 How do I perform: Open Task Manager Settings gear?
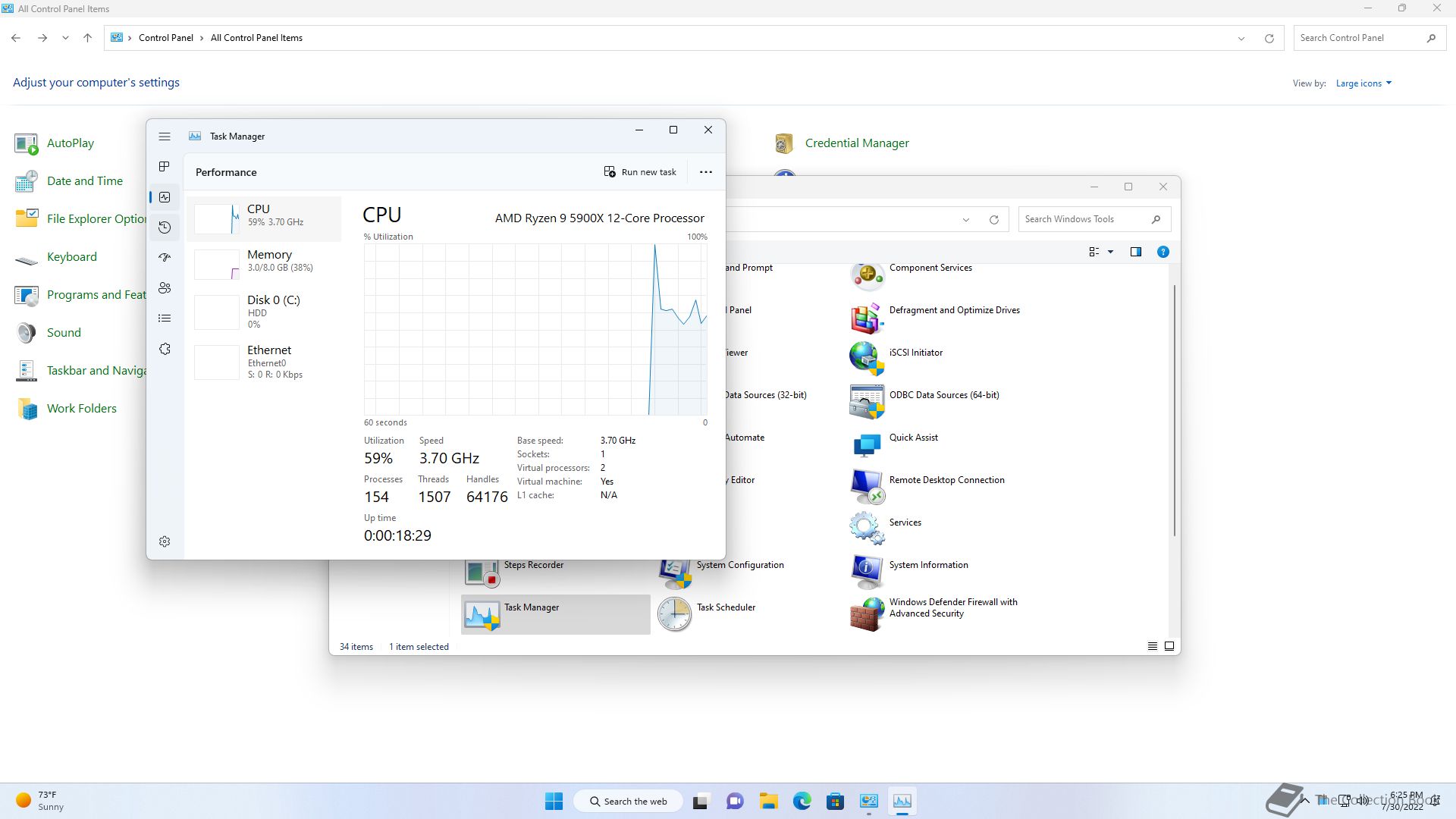click(x=165, y=541)
